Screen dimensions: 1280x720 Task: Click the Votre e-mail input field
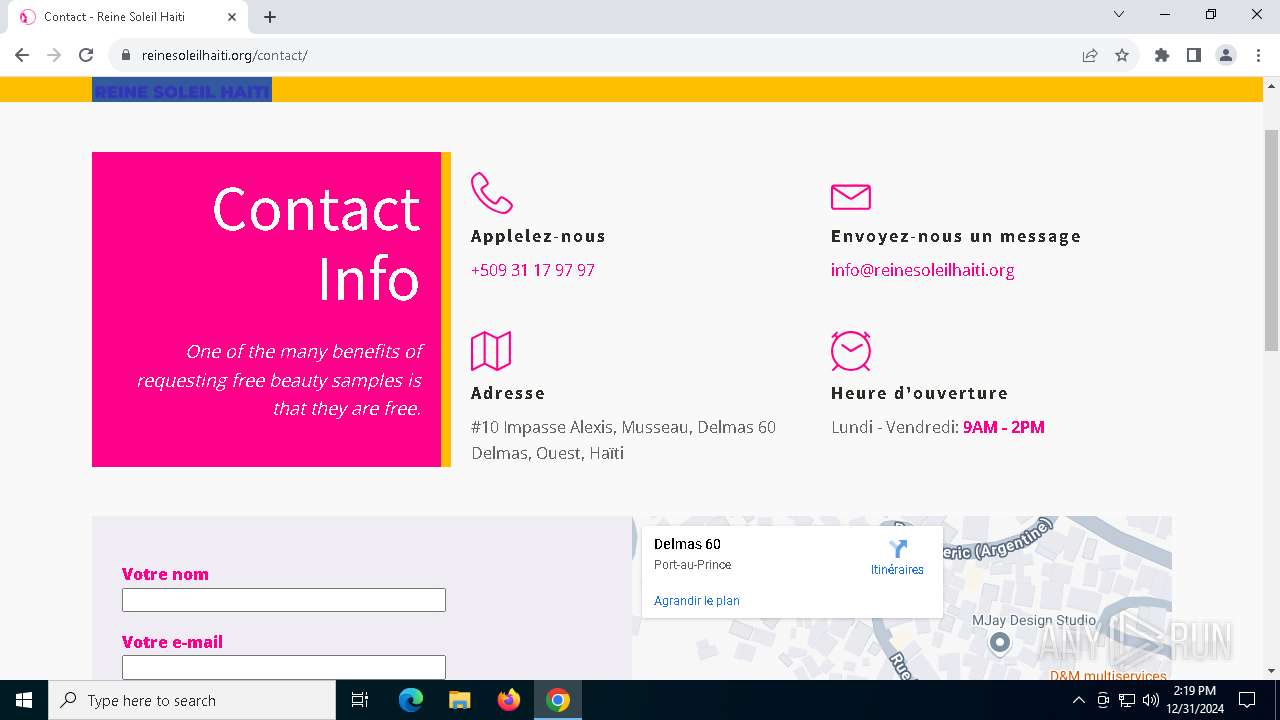[x=284, y=667]
